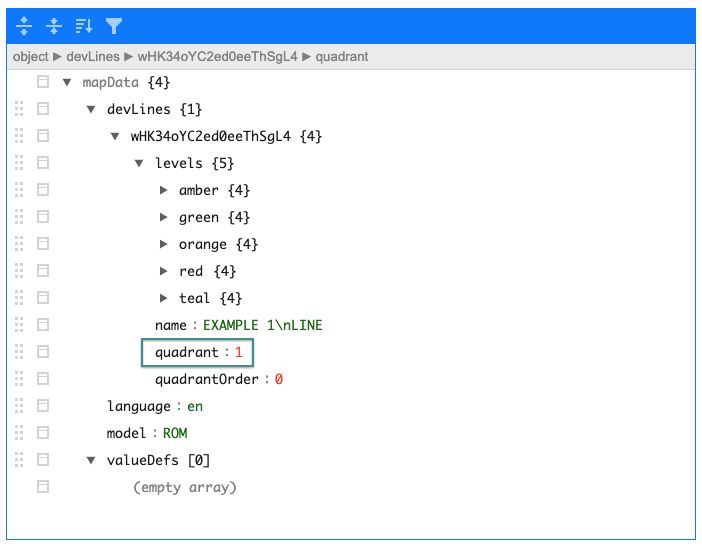Open the sort contents tool

[84, 26]
